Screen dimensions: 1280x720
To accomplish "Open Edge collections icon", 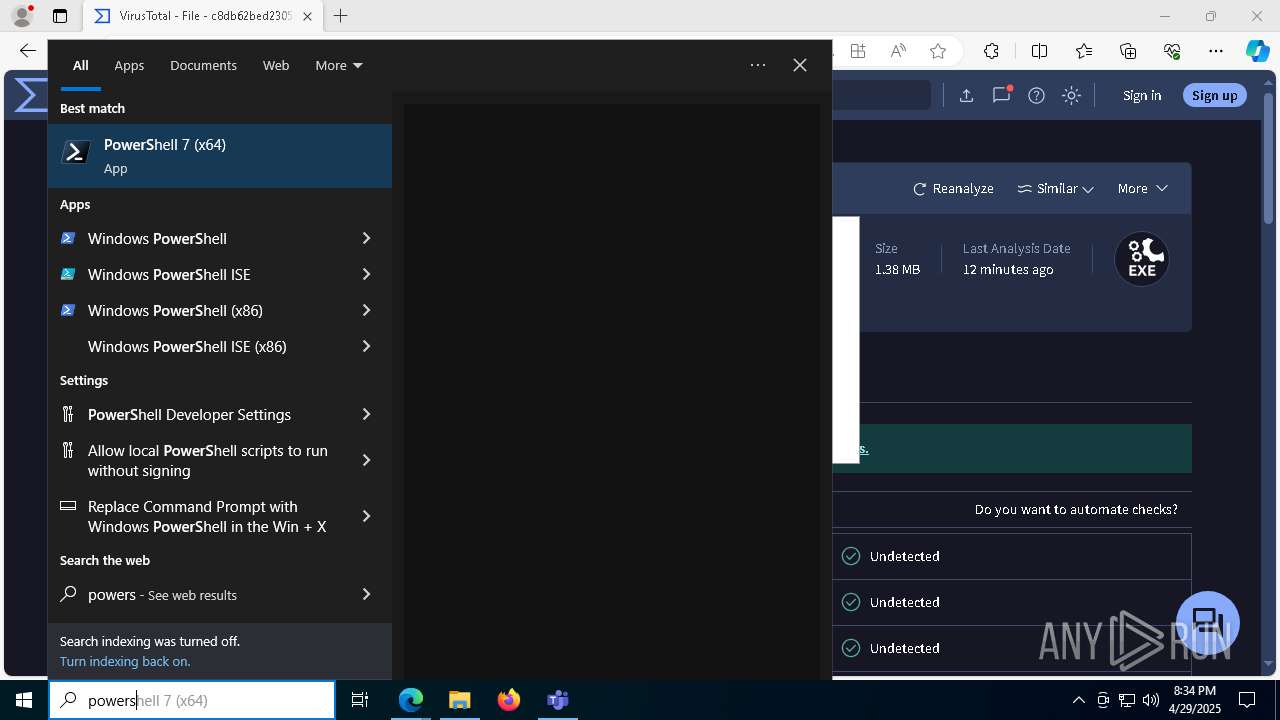I will tap(1128, 51).
